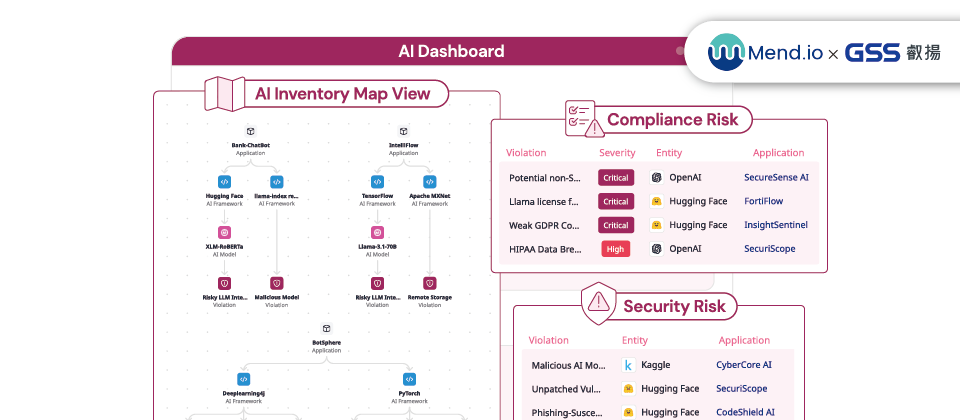
Task: Select the PyTorch framework code icon
Action: (x=410, y=379)
